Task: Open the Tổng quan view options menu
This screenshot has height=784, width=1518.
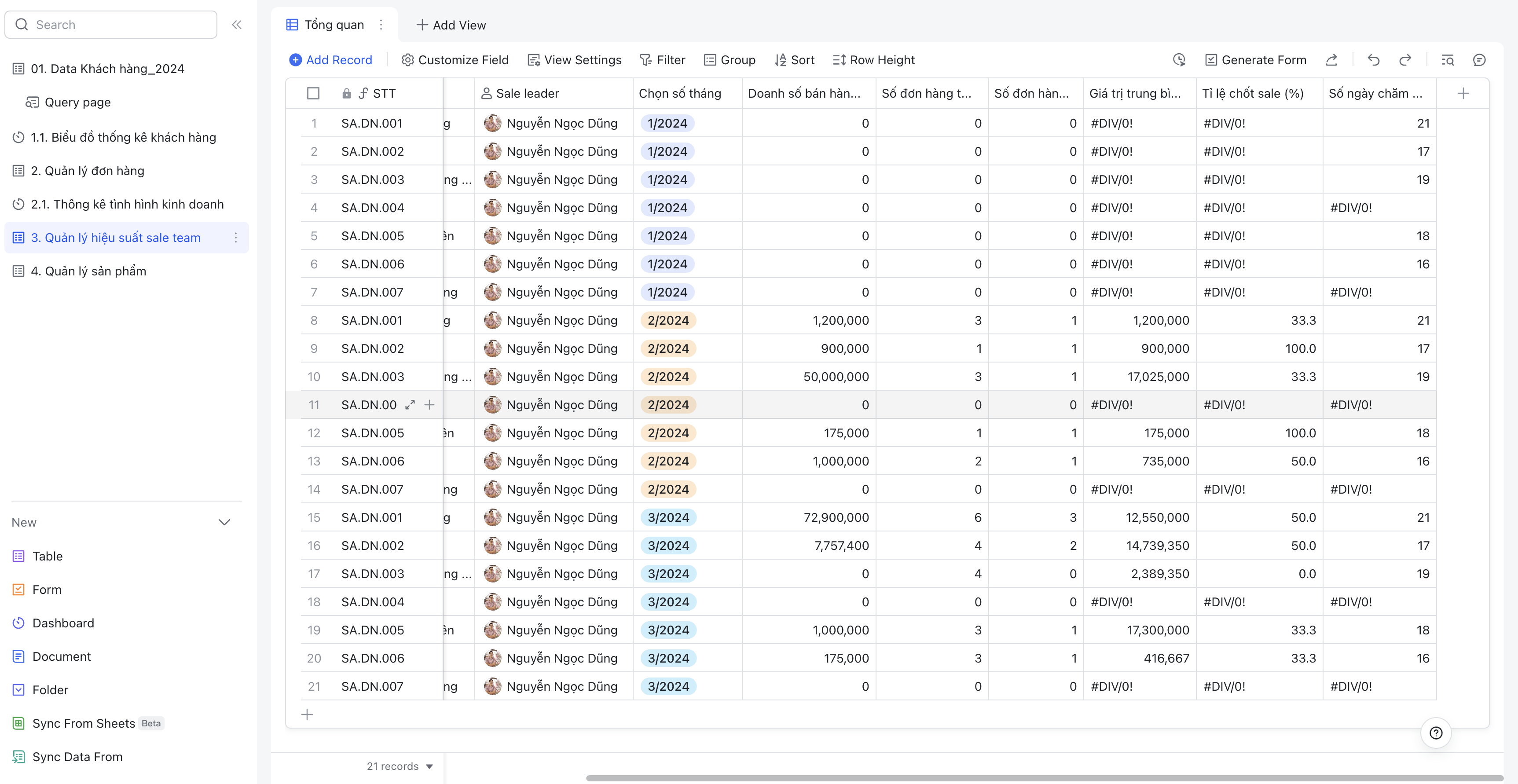Action: pos(381,25)
